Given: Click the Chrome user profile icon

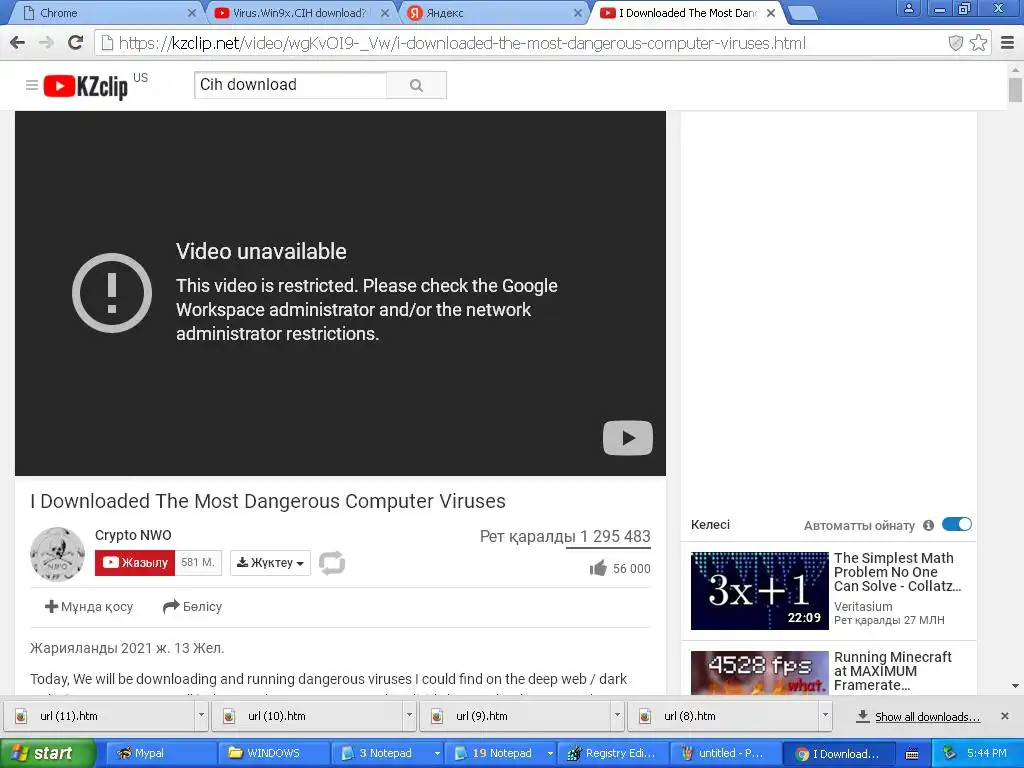Looking at the screenshot, I should [908, 8].
